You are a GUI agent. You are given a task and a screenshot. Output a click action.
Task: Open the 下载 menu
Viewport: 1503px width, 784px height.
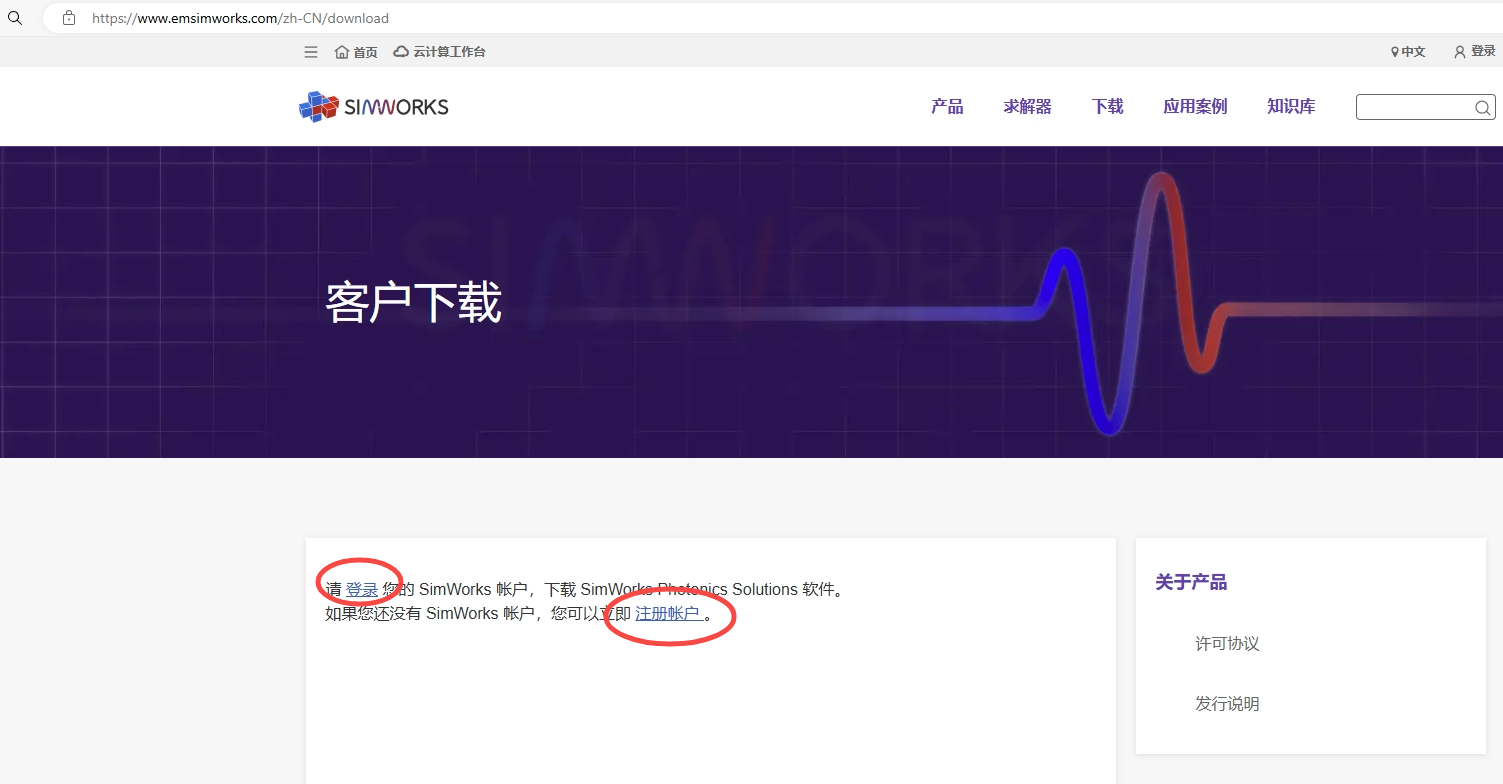[1107, 107]
